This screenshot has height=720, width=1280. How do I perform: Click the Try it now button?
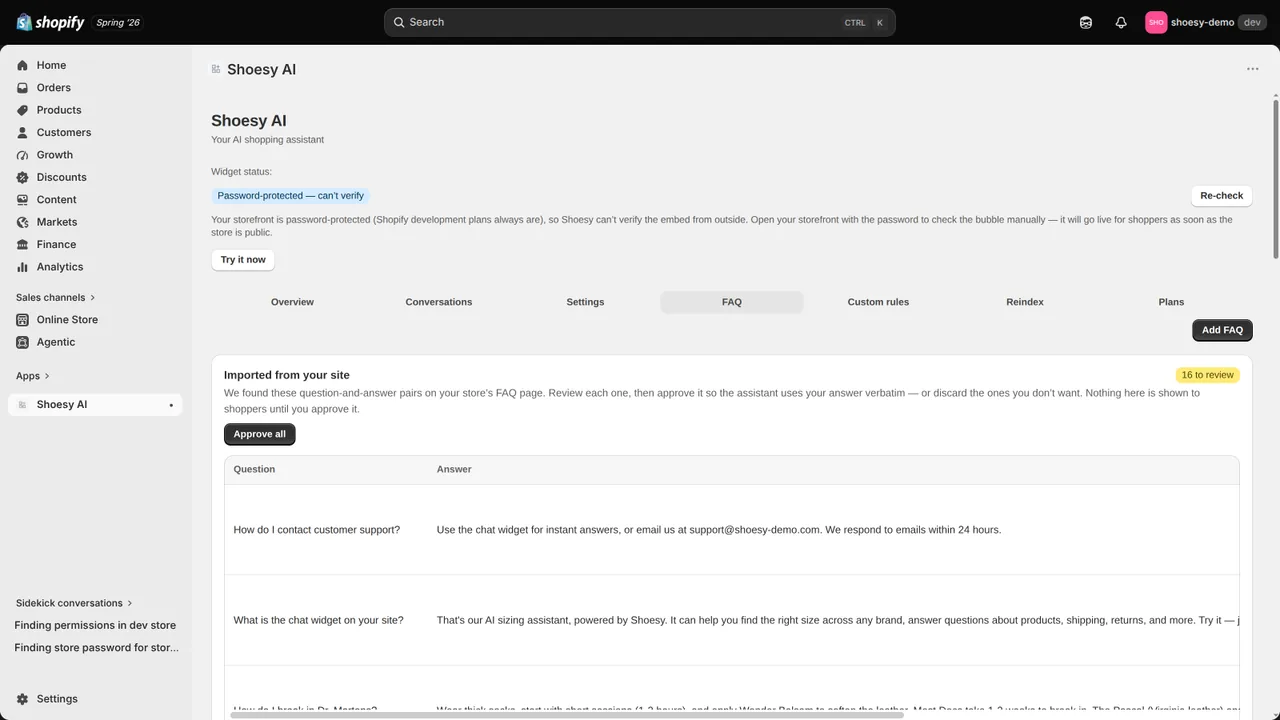pos(243,260)
